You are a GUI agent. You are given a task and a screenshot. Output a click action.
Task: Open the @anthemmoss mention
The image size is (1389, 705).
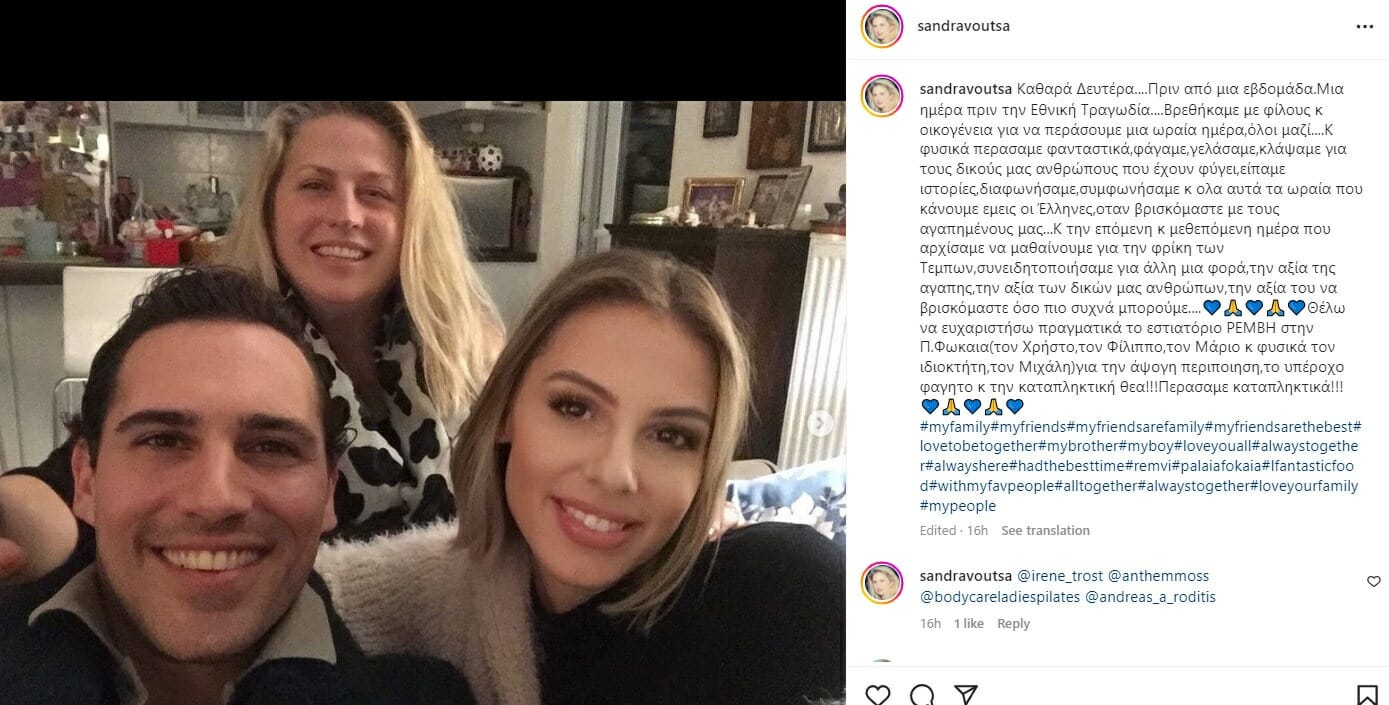(1158, 576)
